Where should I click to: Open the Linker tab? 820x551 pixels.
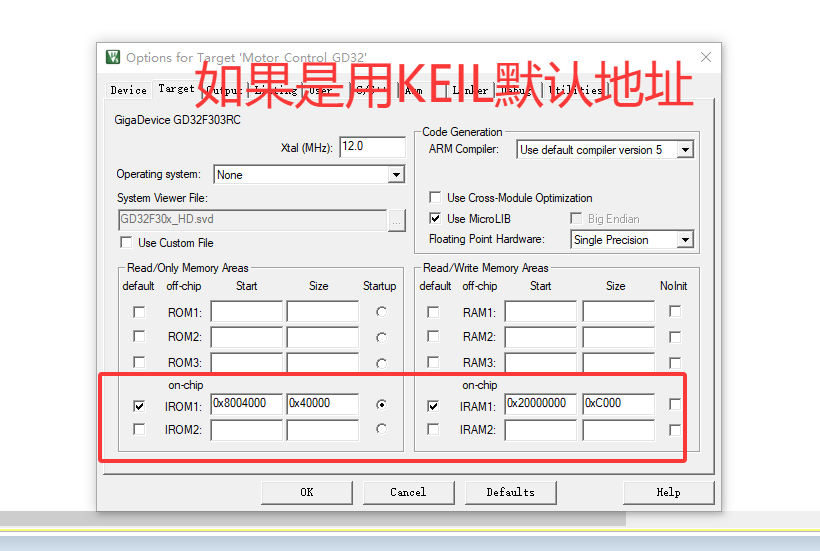coord(470,90)
